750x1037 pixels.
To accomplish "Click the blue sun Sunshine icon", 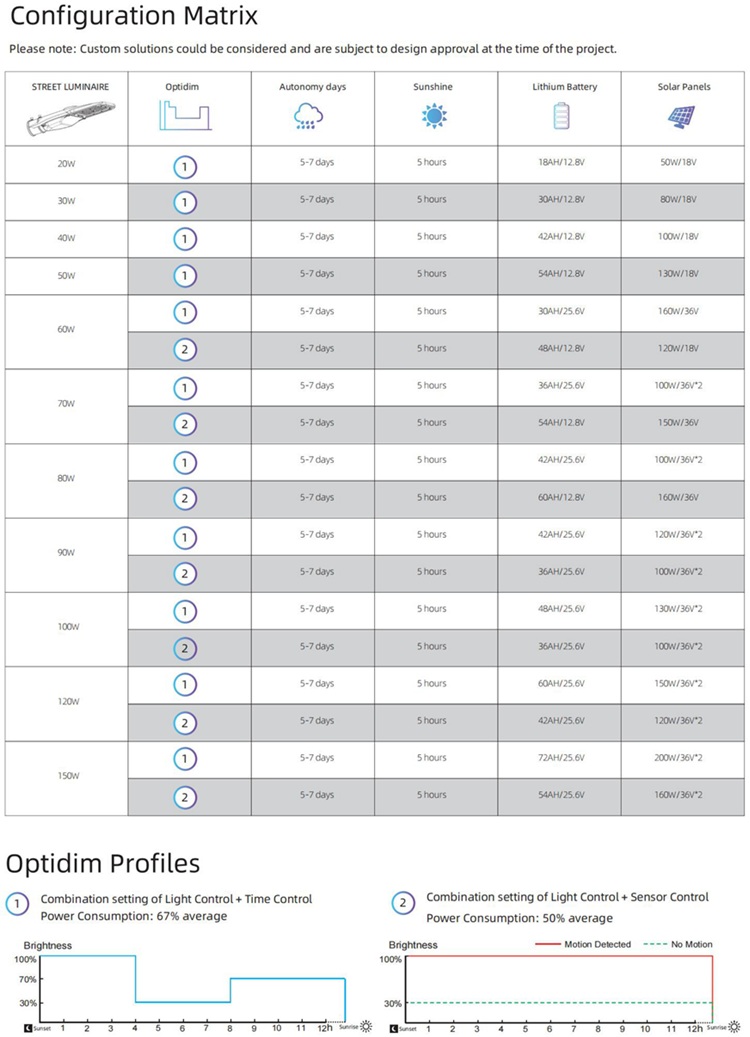I will pyautogui.click(x=432, y=117).
